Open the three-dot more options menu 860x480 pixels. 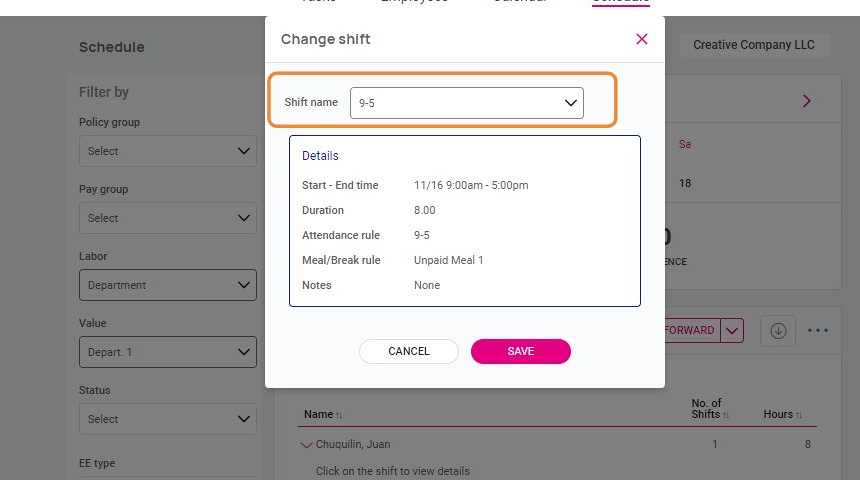click(x=818, y=331)
